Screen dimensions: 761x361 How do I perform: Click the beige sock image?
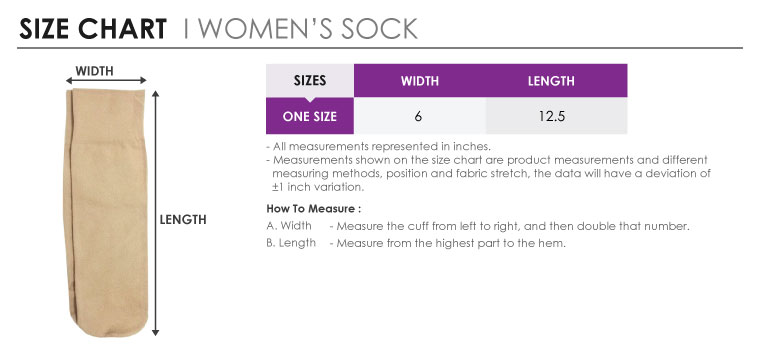coord(105,213)
